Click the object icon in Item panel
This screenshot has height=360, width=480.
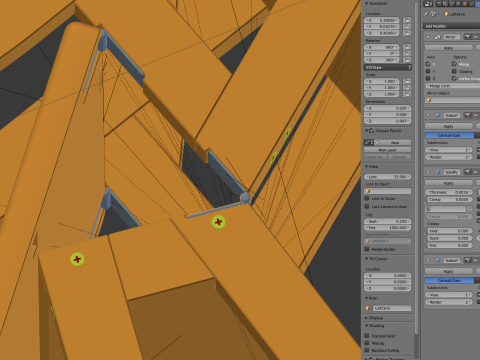(x=368, y=308)
